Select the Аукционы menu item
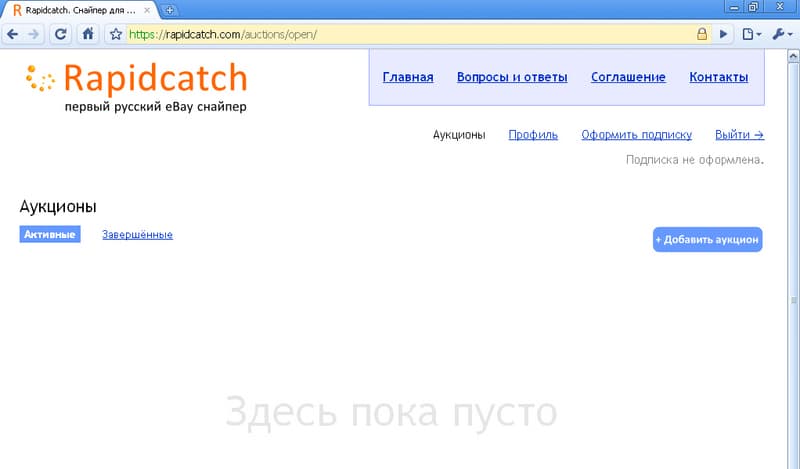This screenshot has height=469, width=800. [x=459, y=135]
